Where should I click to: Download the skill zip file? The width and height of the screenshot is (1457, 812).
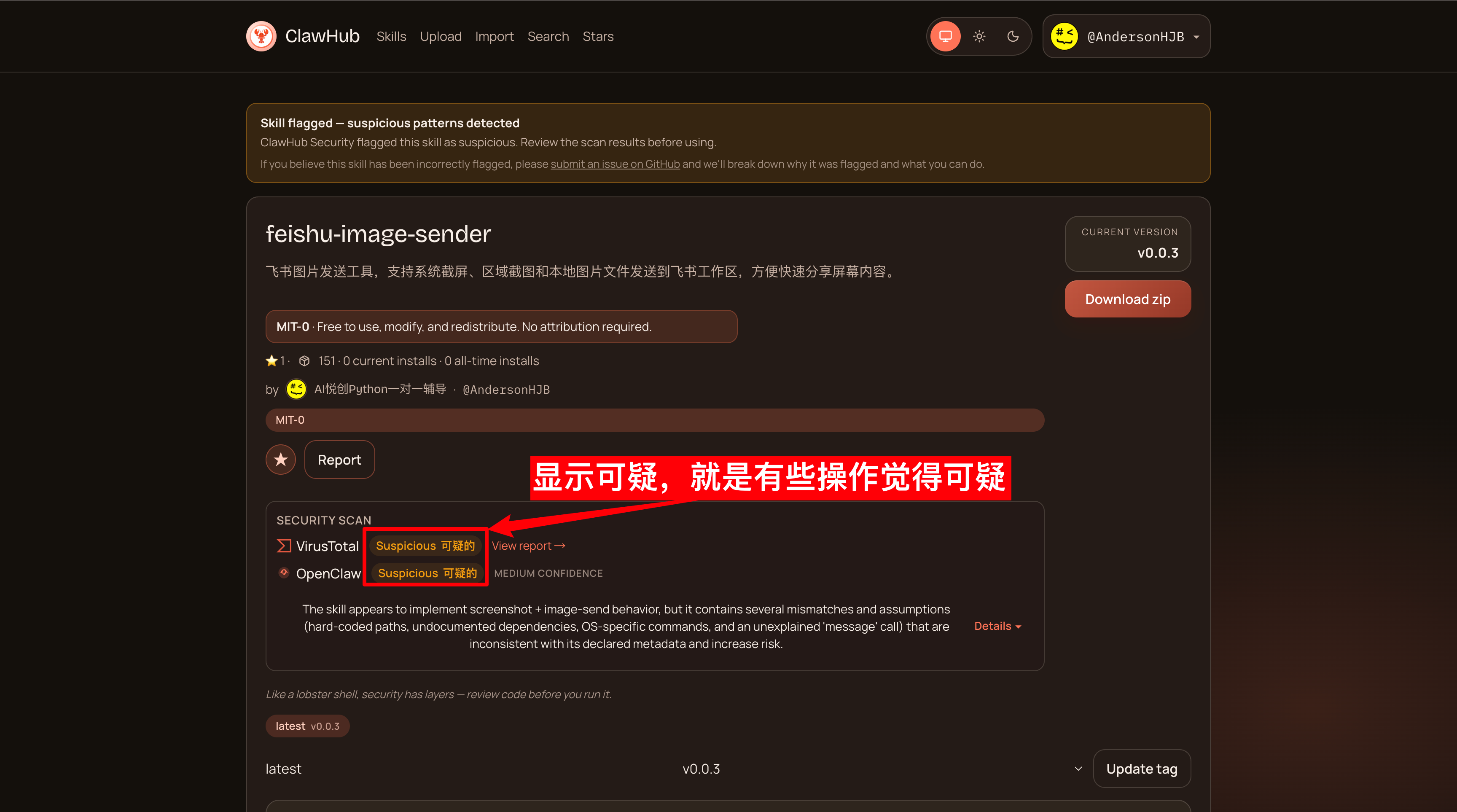(1127, 299)
